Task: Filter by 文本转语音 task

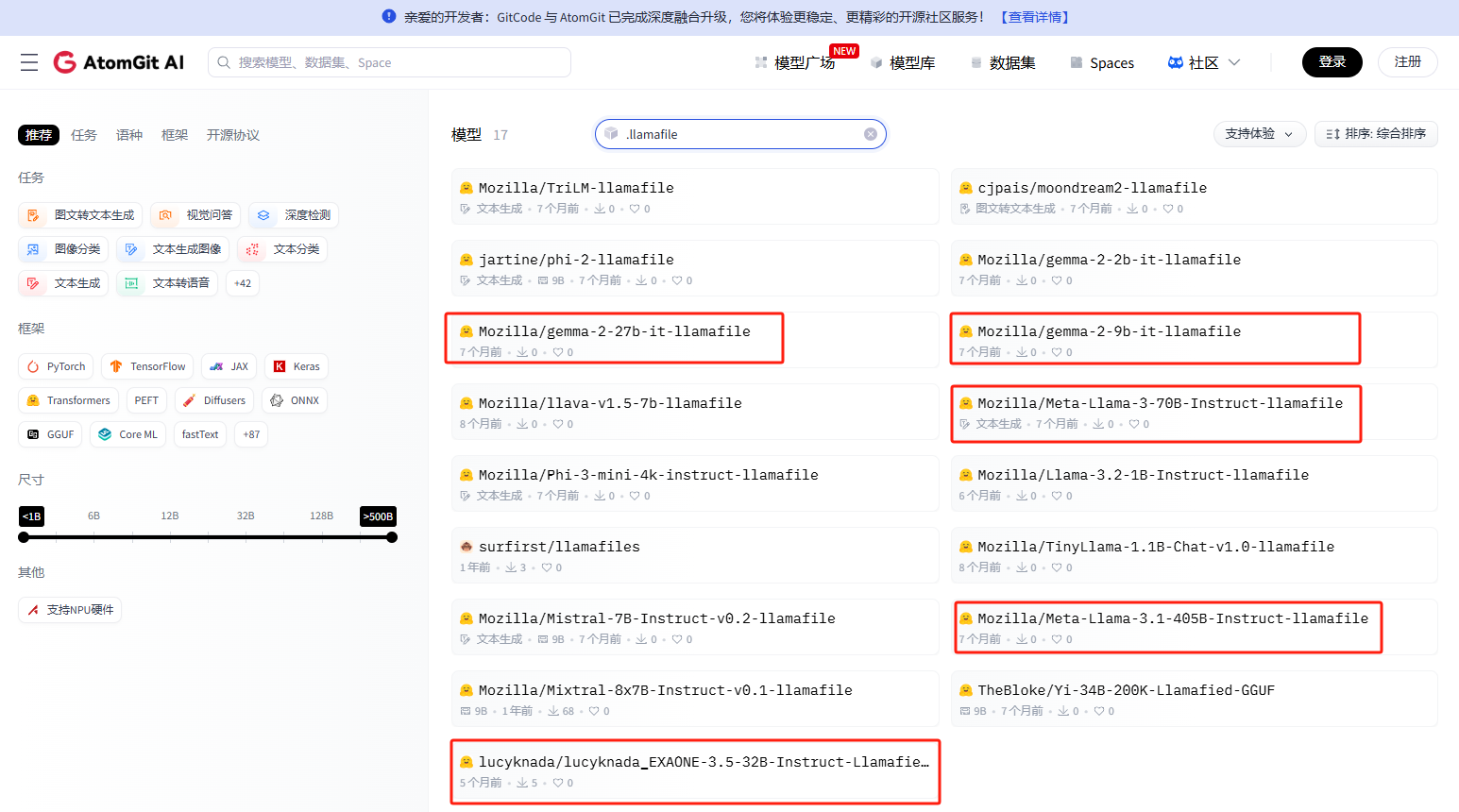Action: 167,283
